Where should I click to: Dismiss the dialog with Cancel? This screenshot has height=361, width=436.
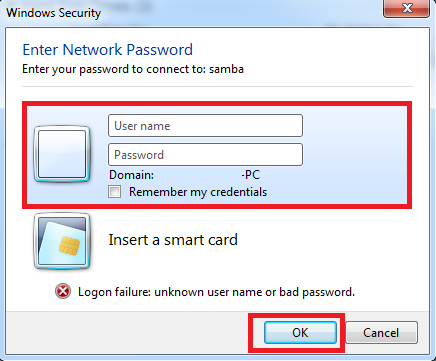click(381, 332)
